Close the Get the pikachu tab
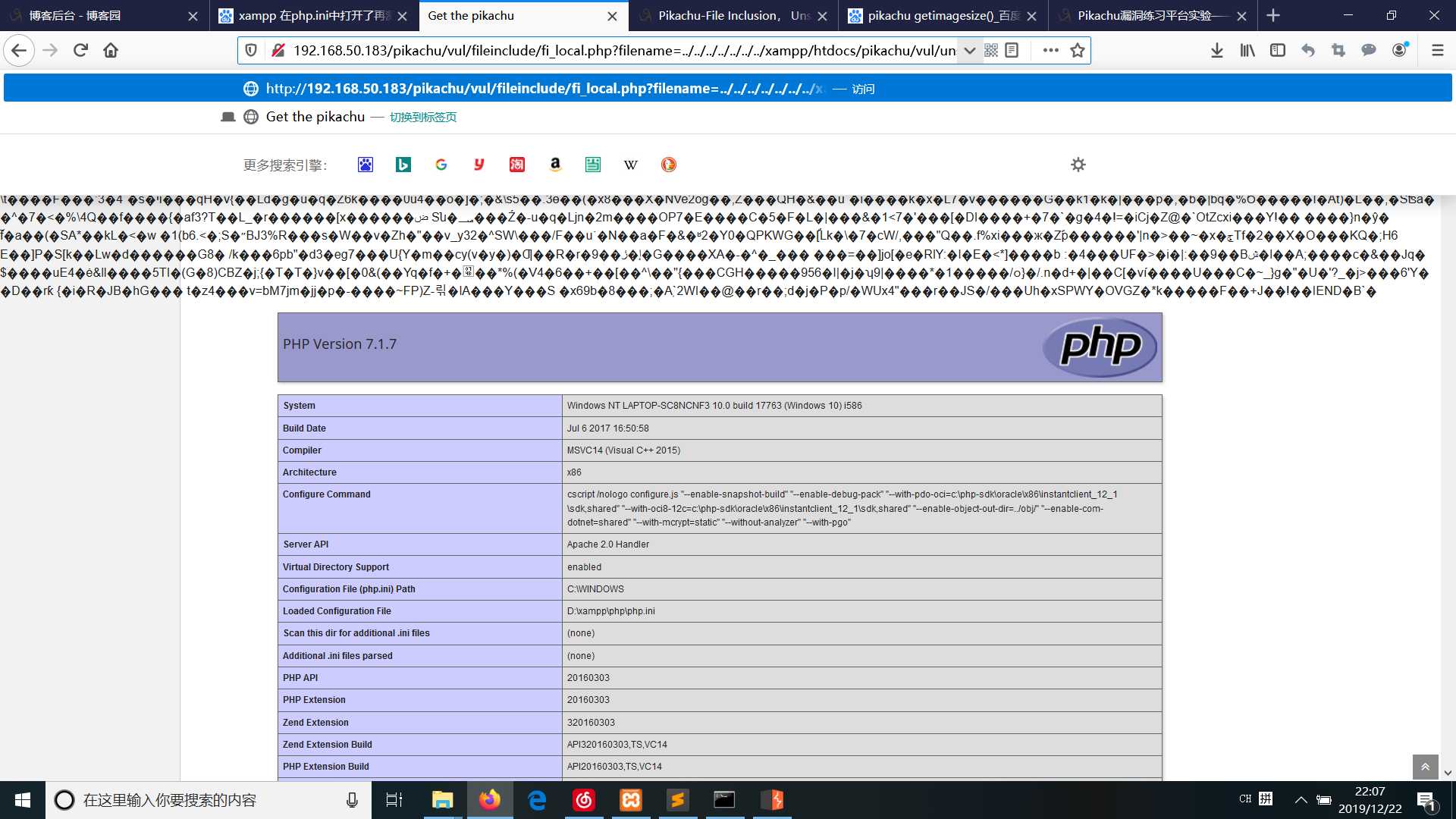This screenshot has height=819, width=1456. 612,16
